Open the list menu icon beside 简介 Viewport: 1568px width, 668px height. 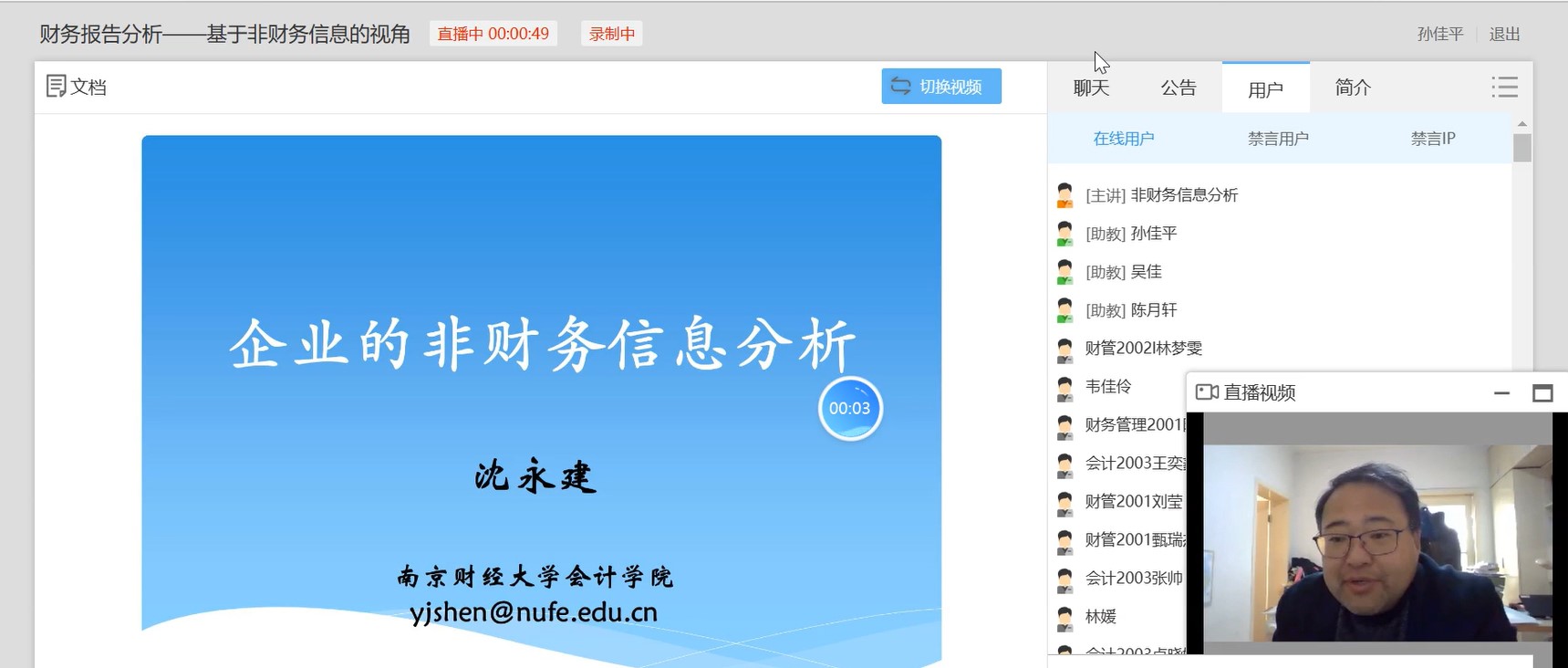1504,88
